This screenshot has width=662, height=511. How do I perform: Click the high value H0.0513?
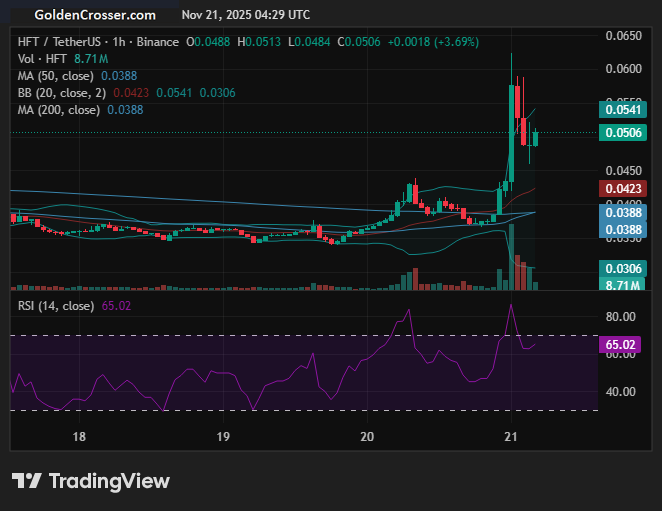pyautogui.click(x=259, y=42)
